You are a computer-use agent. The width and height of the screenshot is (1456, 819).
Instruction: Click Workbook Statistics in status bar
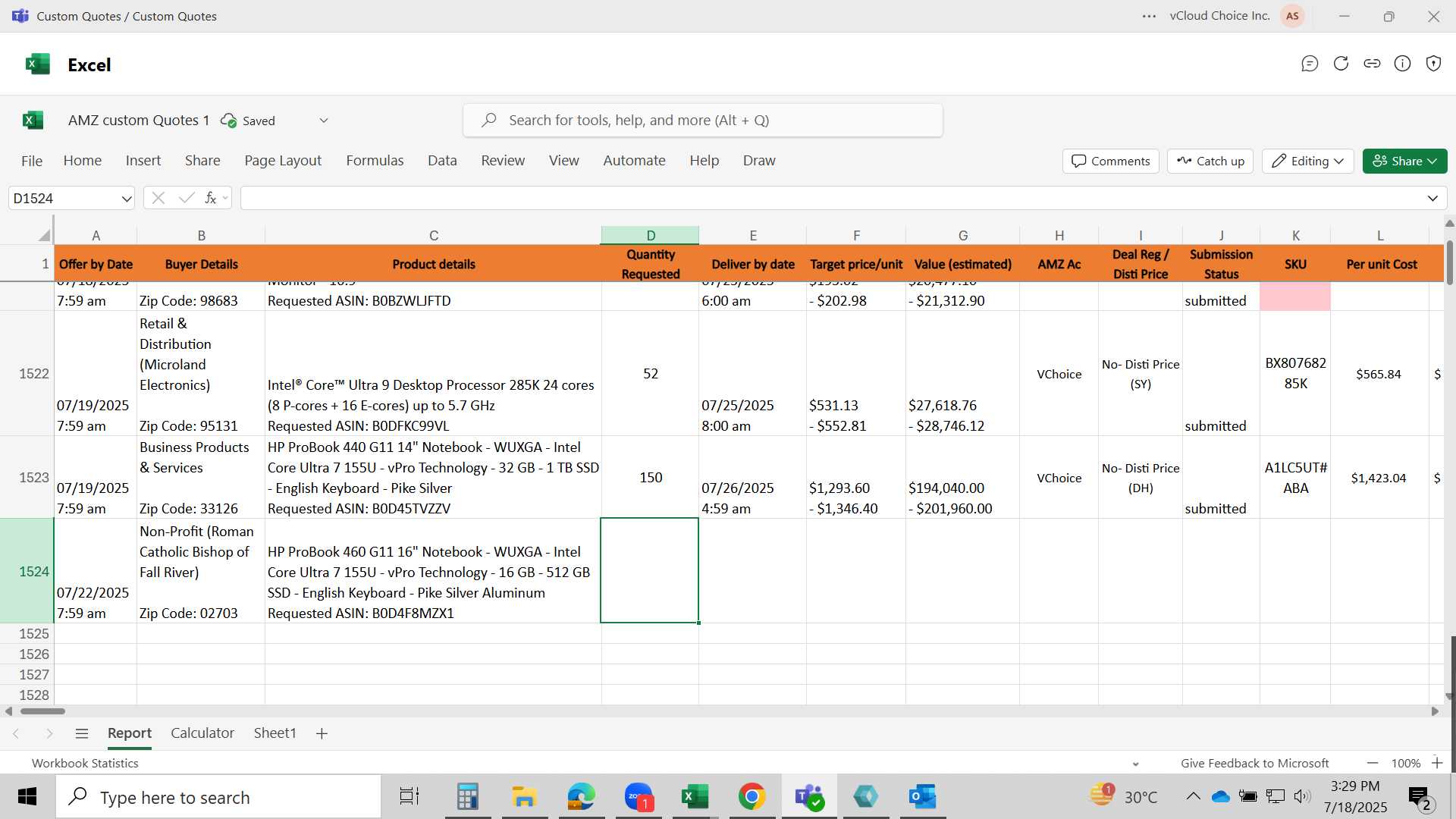click(85, 764)
